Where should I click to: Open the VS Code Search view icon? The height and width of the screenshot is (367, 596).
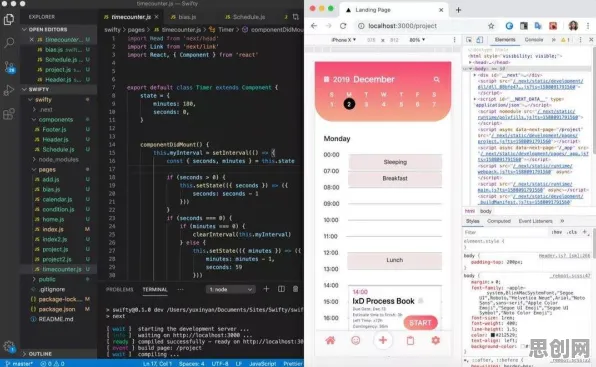[x=9, y=43]
